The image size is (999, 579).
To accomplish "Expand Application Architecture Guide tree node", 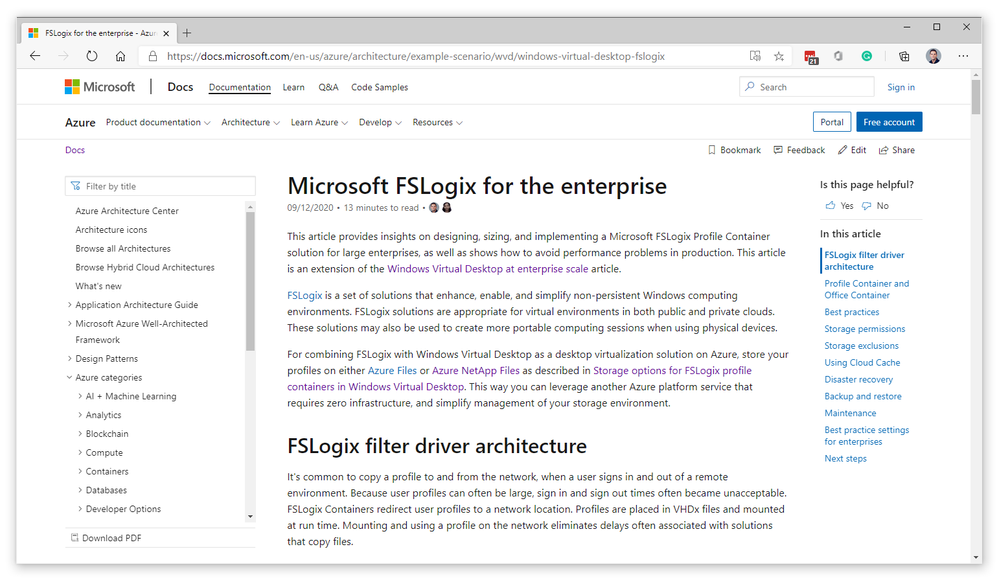I will [x=69, y=304].
